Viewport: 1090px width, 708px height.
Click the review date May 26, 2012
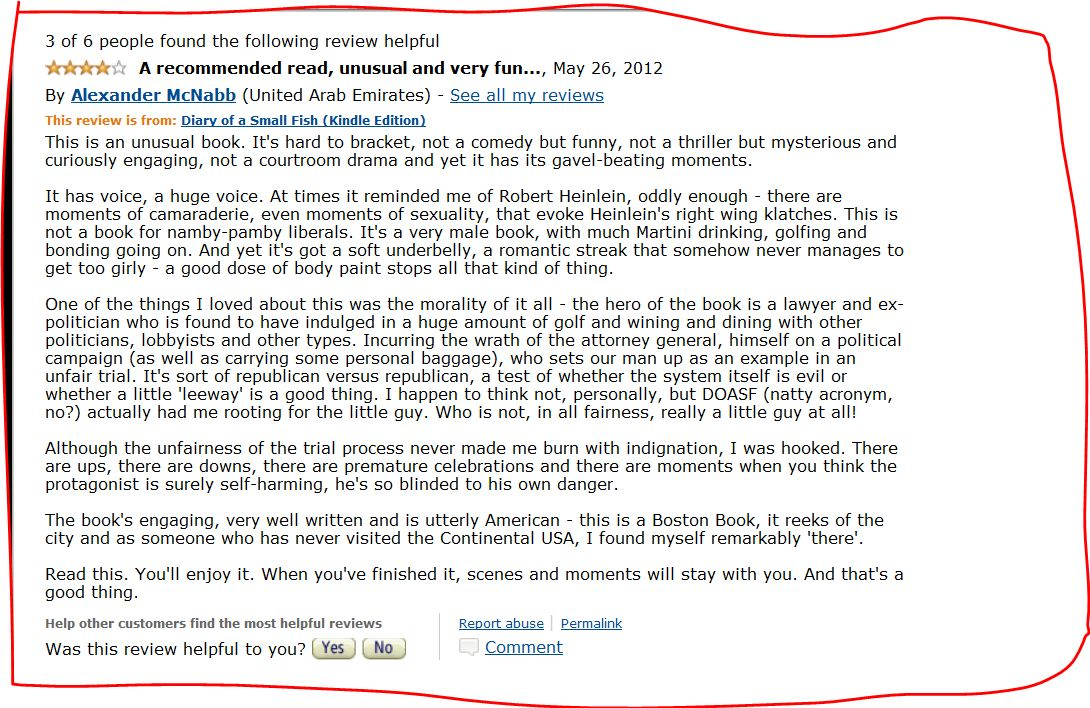[608, 68]
